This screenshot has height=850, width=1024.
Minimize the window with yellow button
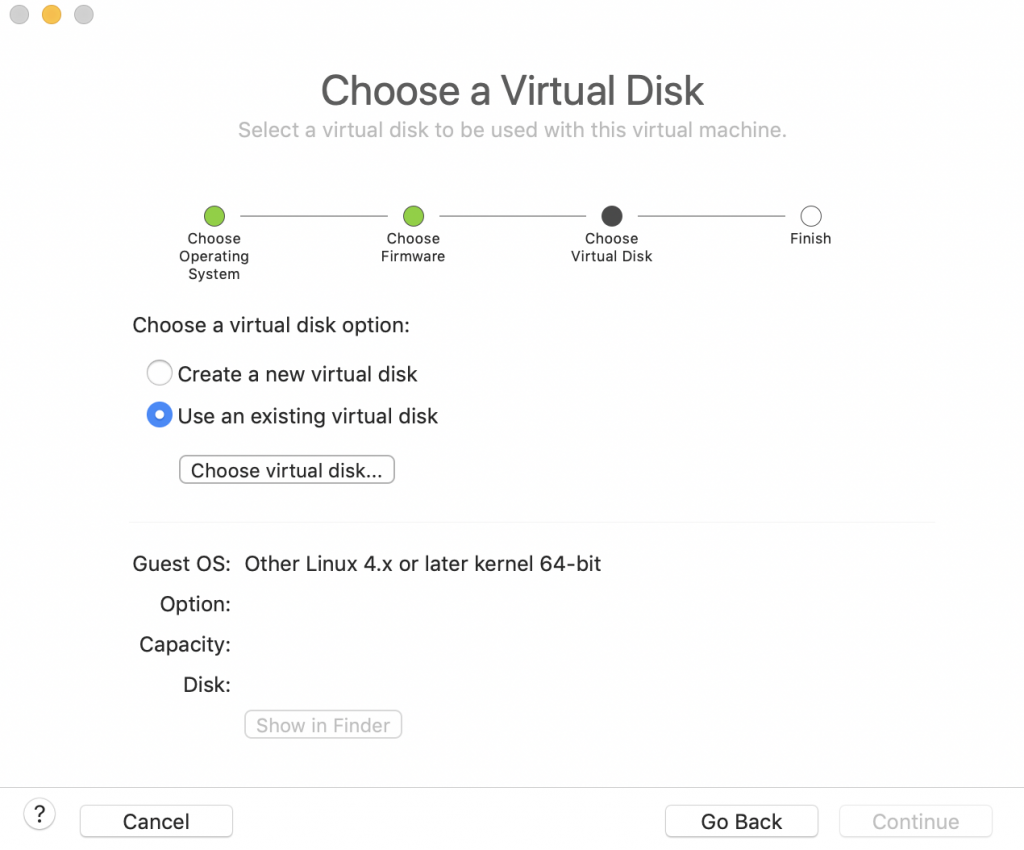(x=52, y=14)
